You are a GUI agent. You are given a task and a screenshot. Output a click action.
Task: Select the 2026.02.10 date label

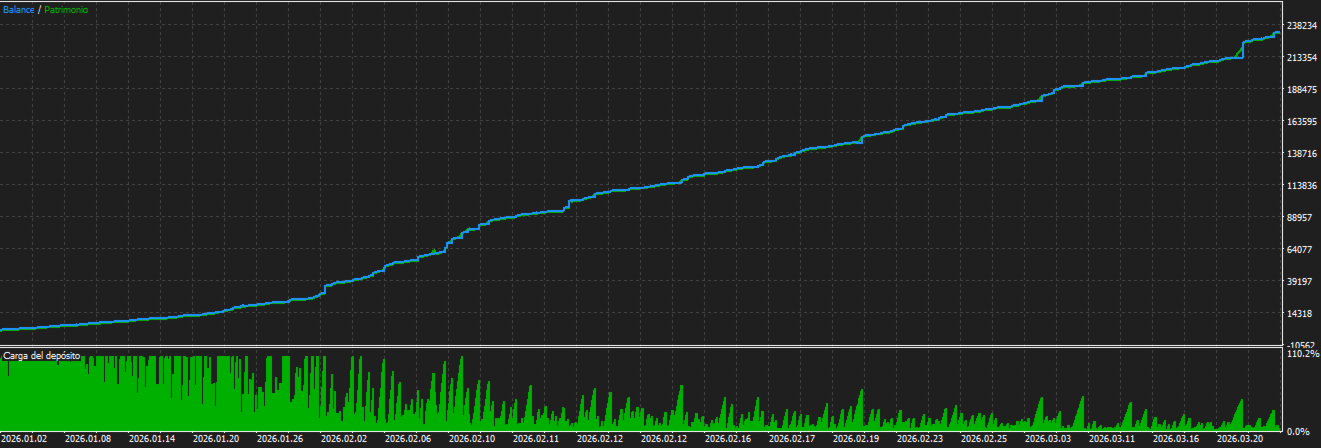[x=472, y=438]
